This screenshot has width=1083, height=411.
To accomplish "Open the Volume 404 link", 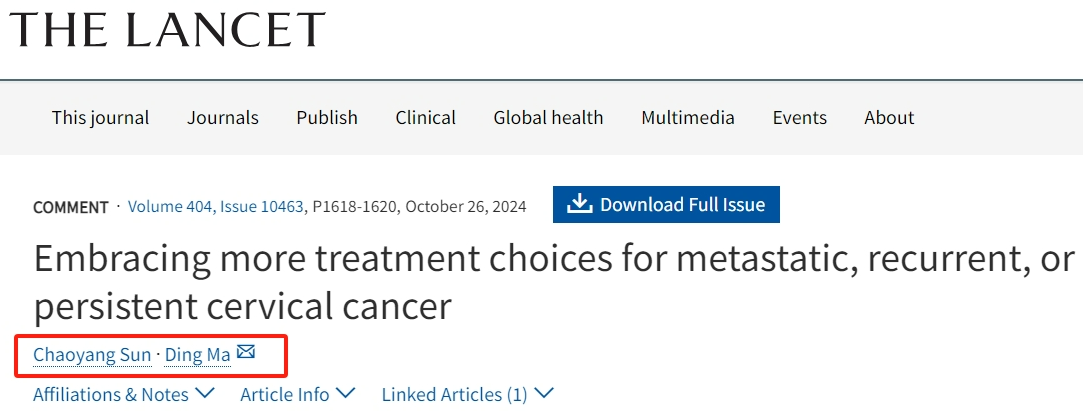I will [170, 207].
